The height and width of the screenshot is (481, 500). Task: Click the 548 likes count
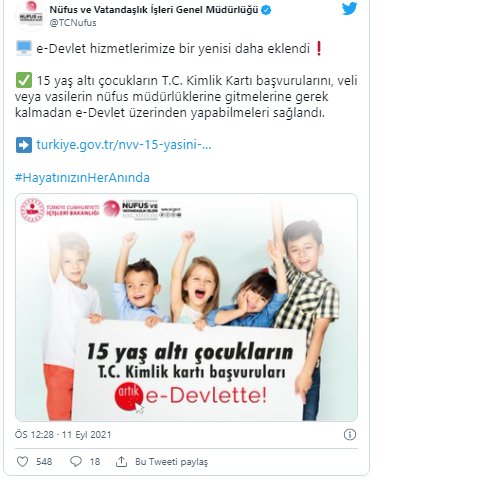44,462
